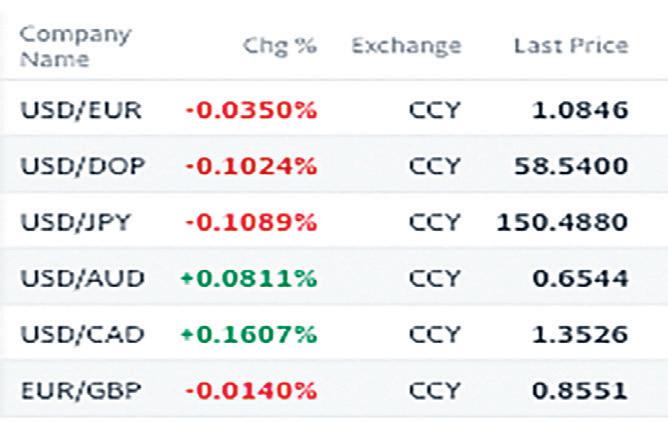Image resolution: width=668 pixels, height=422 pixels.
Task: Open the USD/EUR currency pair
Action: (81, 110)
